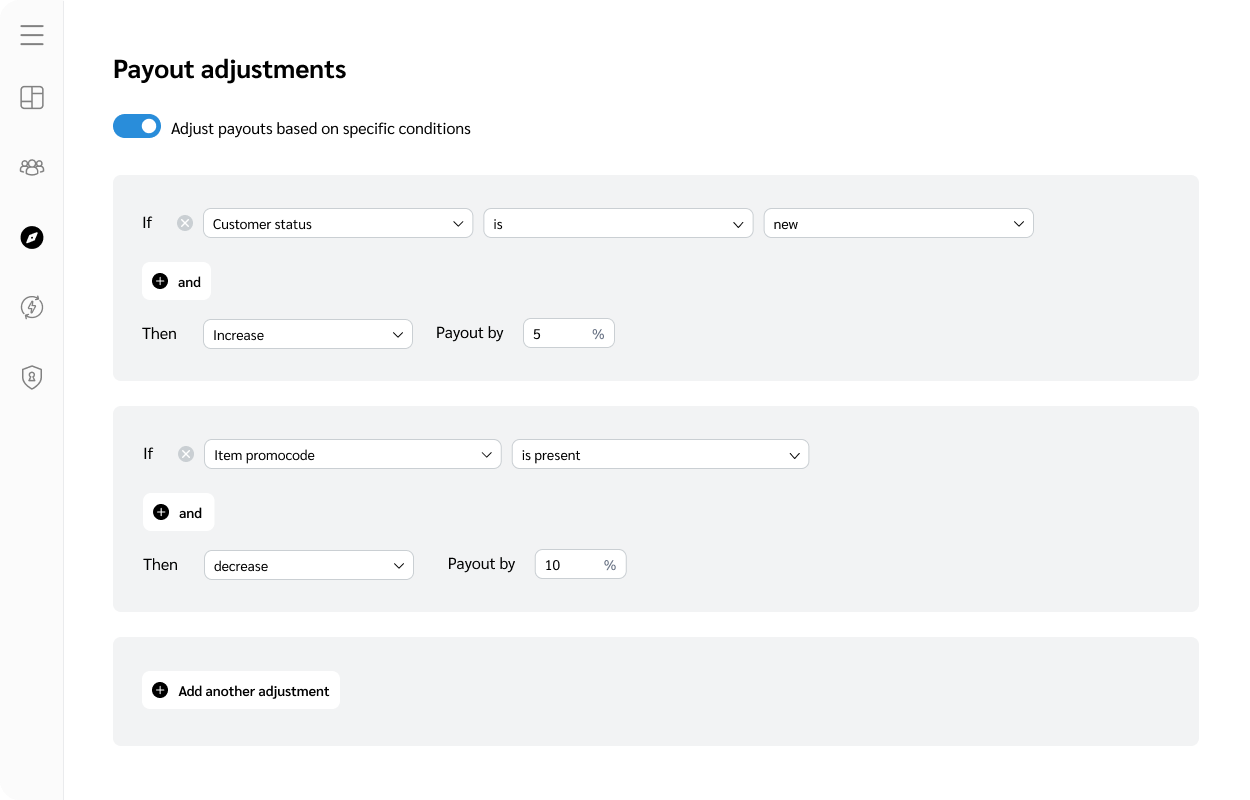Open the automation sync icon in sidebar
This screenshot has height=800, width=1250.
(31, 307)
